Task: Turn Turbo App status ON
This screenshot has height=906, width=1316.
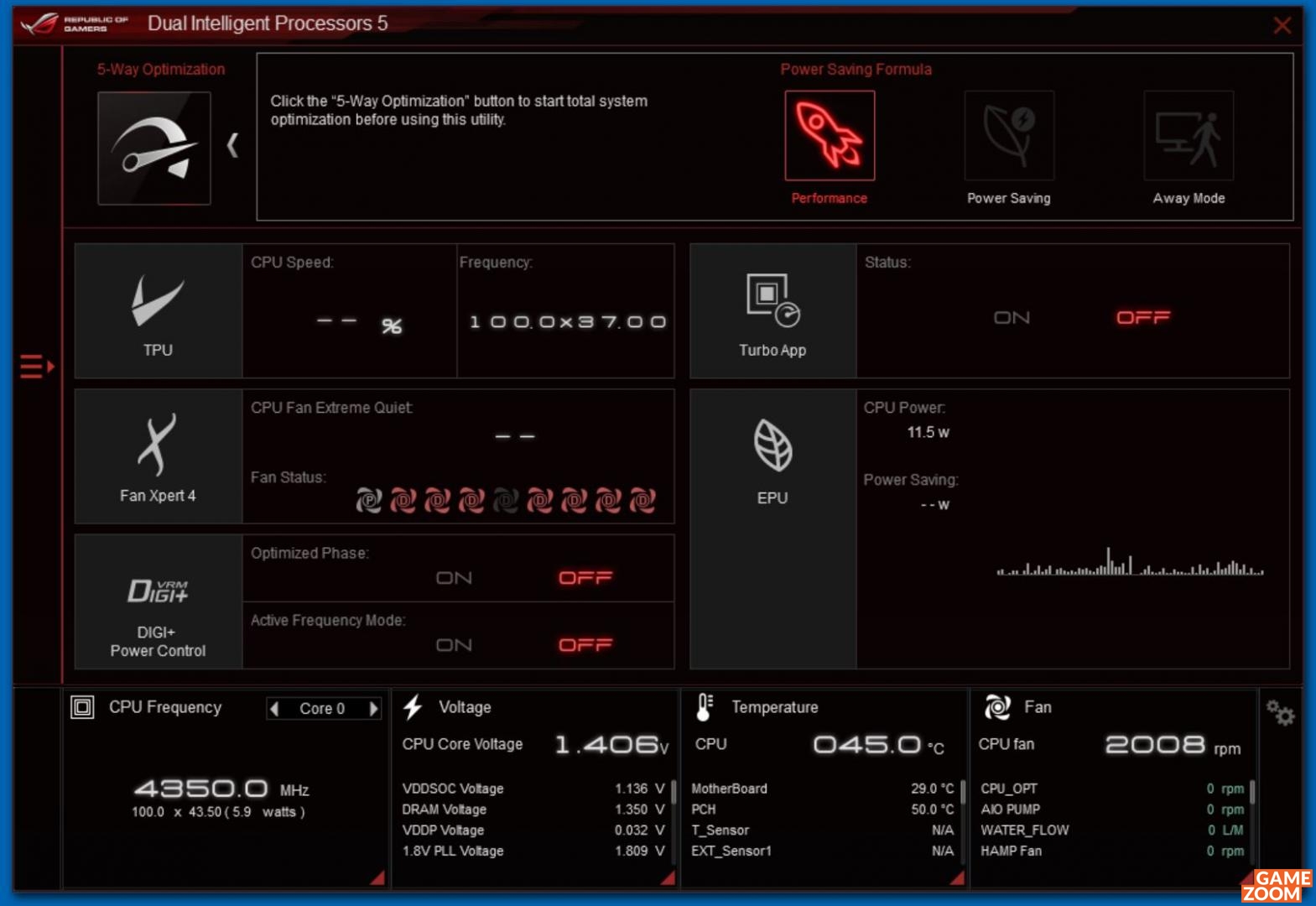Action: coord(1012,318)
